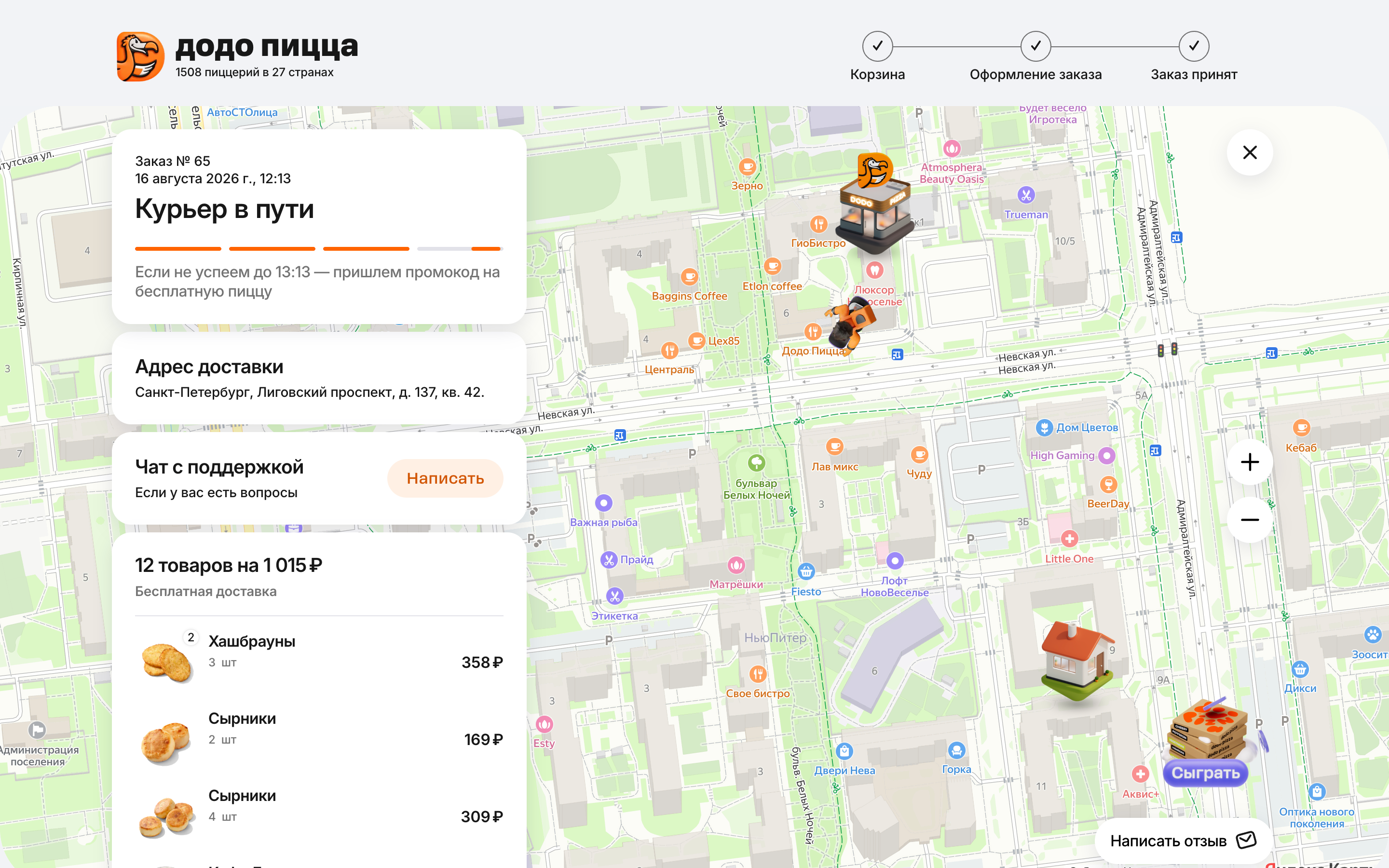Click the 169 ₽ price
The image size is (1389, 868).
tap(483, 739)
